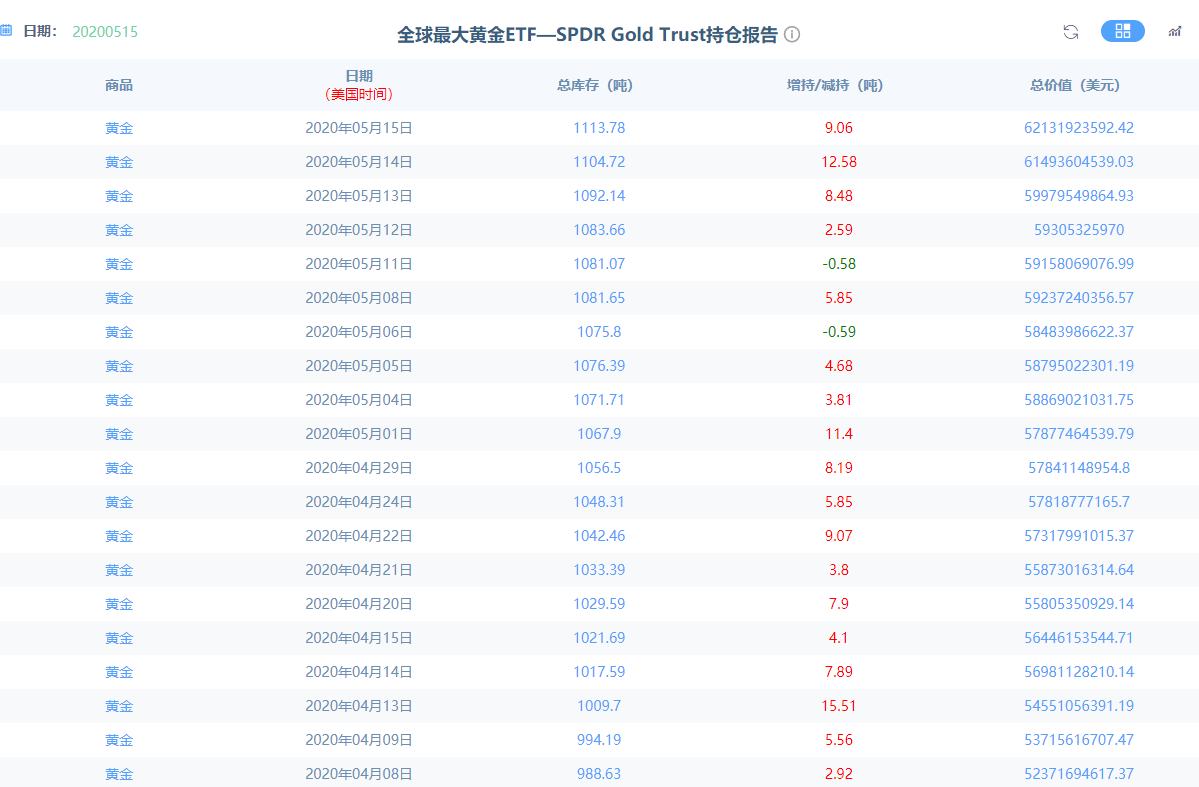
Task: Click 黄金 in the 2020年04月22日 row
Action: pos(119,536)
